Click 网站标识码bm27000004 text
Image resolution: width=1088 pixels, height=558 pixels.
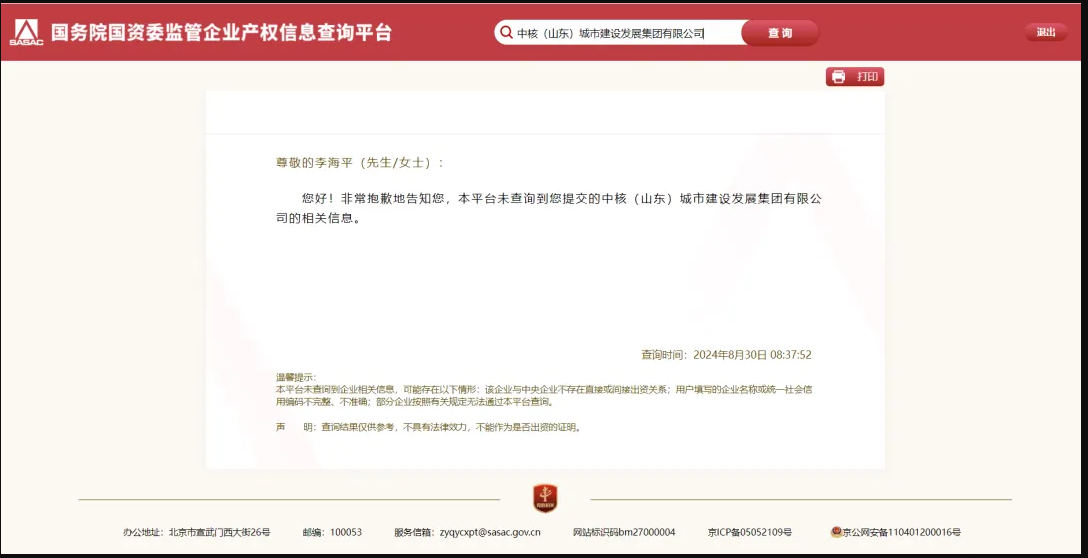coord(624,532)
